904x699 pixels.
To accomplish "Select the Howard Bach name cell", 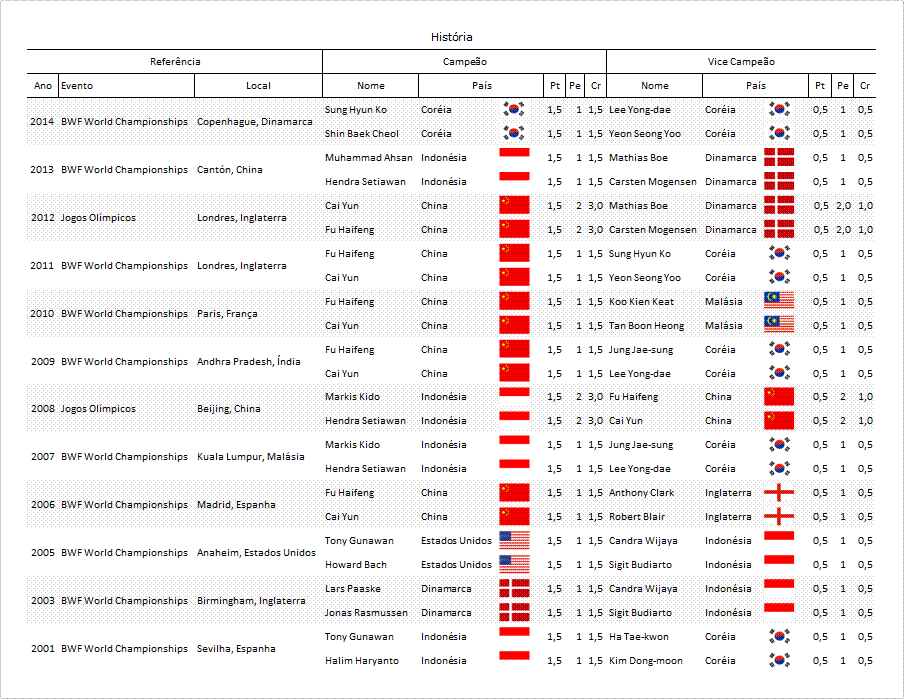I will [x=355, y=564].
